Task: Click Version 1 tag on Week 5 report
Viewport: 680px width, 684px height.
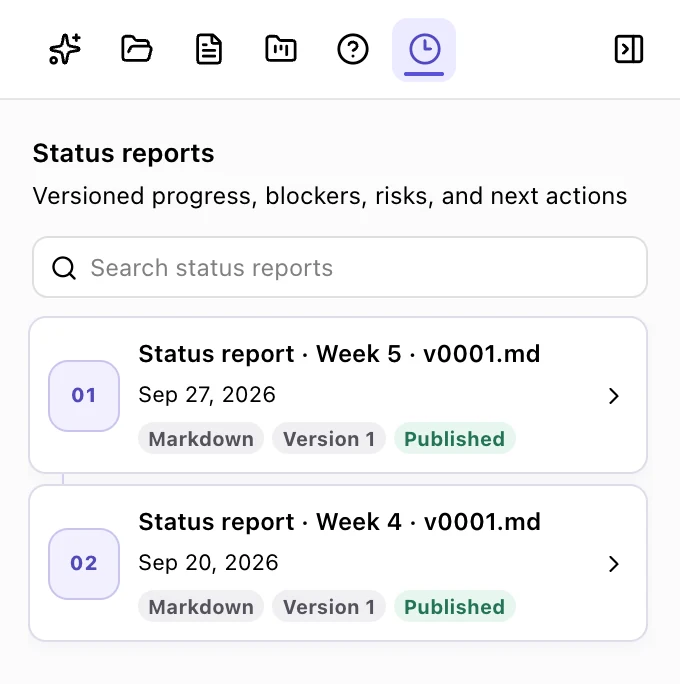Action: point(329,438)
